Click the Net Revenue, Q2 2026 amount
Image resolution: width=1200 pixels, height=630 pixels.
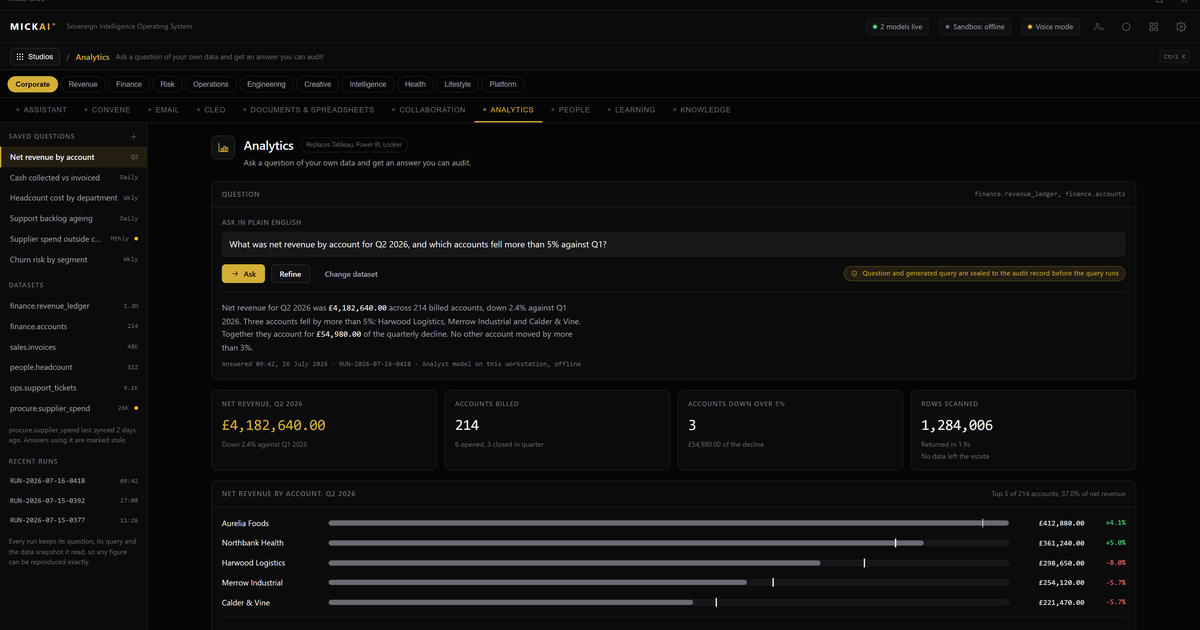pyautogui.click(x=274, y=425)
